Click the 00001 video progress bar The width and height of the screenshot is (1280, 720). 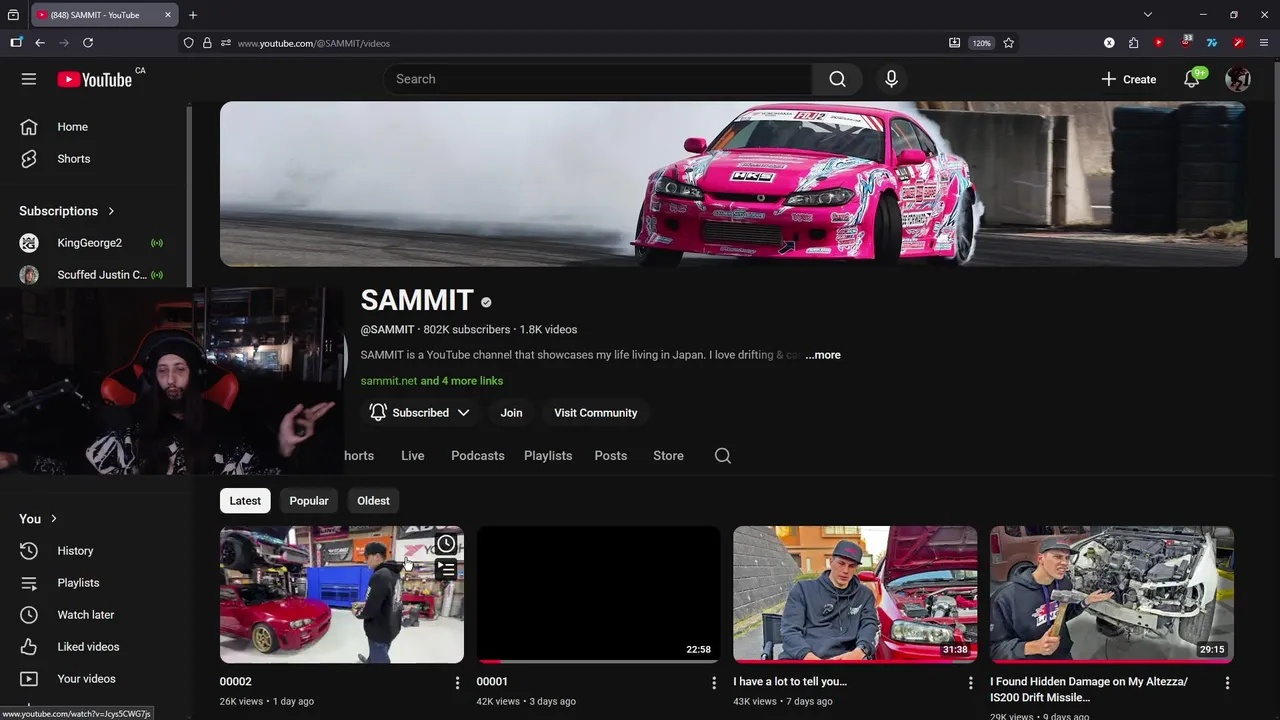click(x=598, y=661)
